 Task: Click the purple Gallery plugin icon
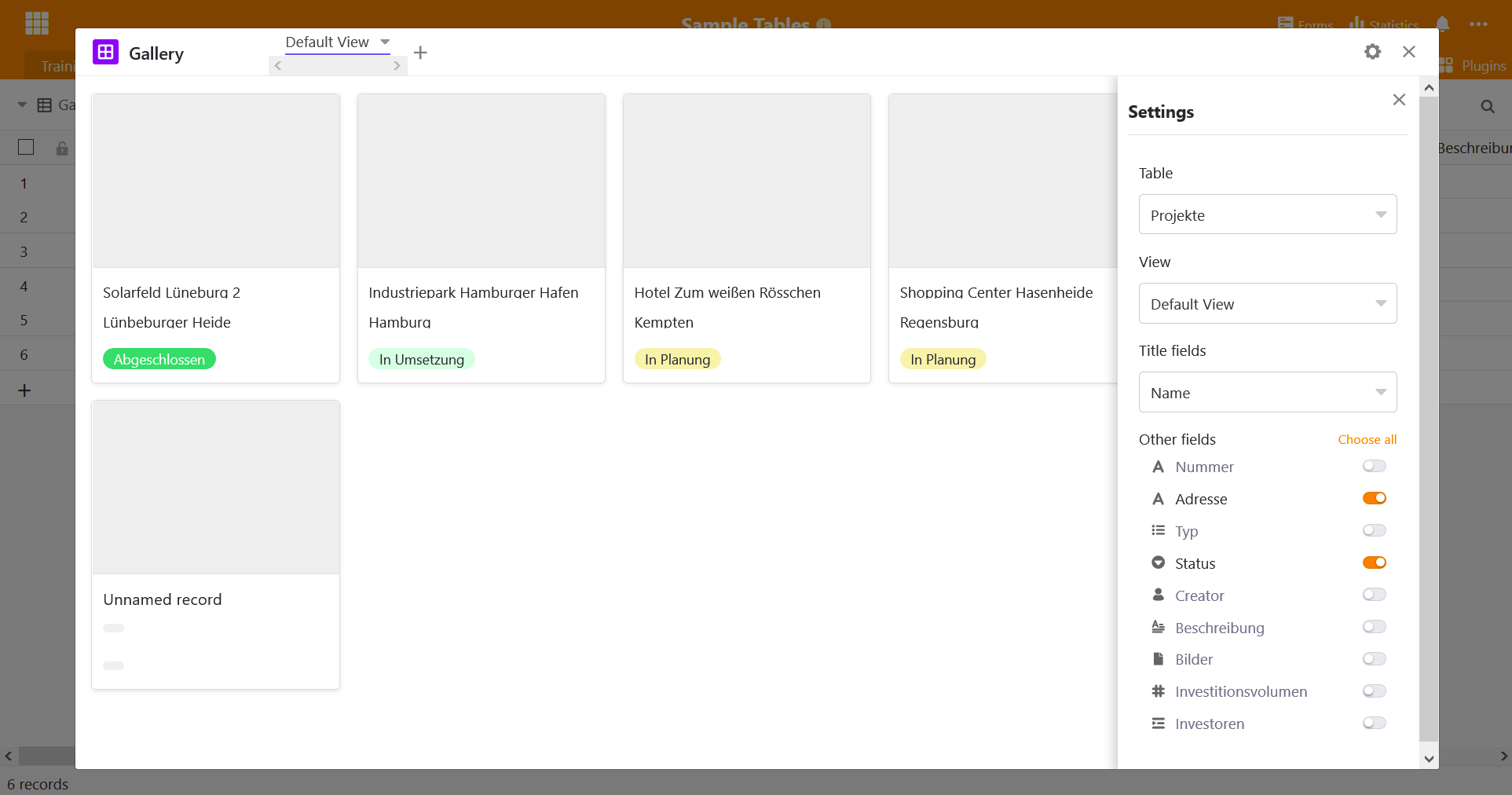(x=105, y=53)
